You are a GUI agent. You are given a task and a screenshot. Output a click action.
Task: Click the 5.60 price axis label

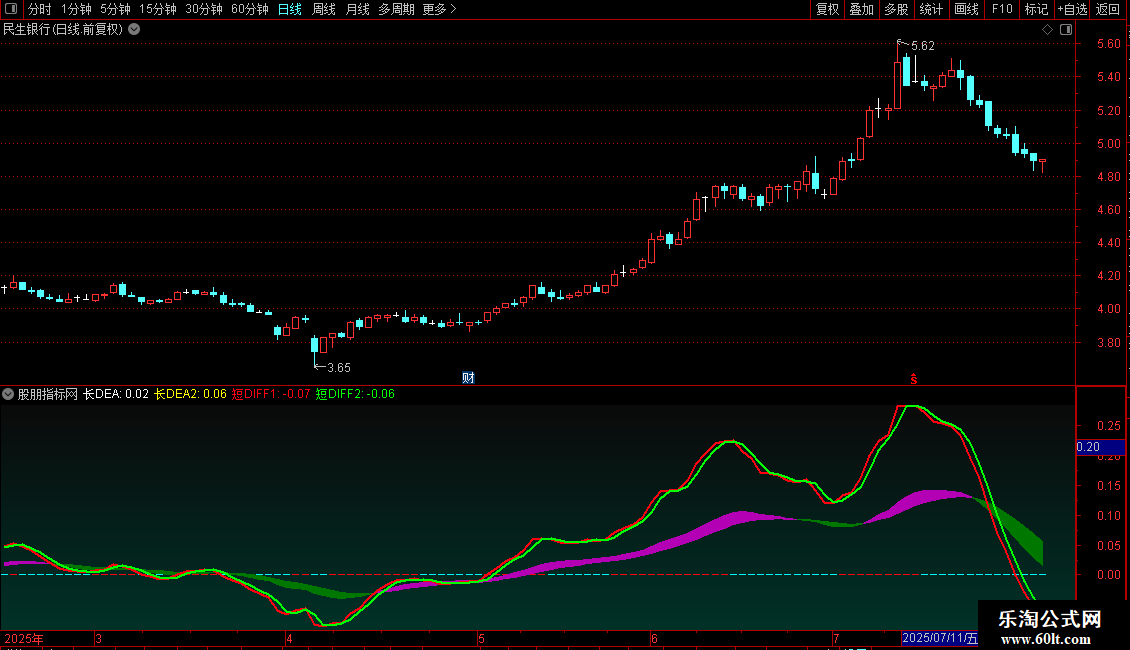click(1109, 44)
